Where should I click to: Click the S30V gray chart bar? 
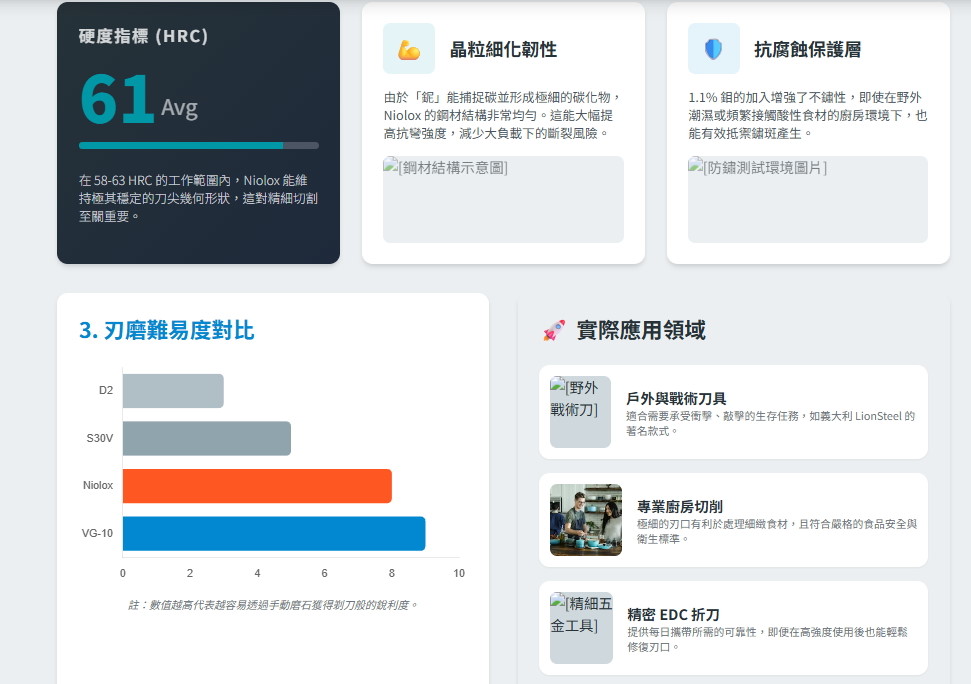click(x=207, y=438)
